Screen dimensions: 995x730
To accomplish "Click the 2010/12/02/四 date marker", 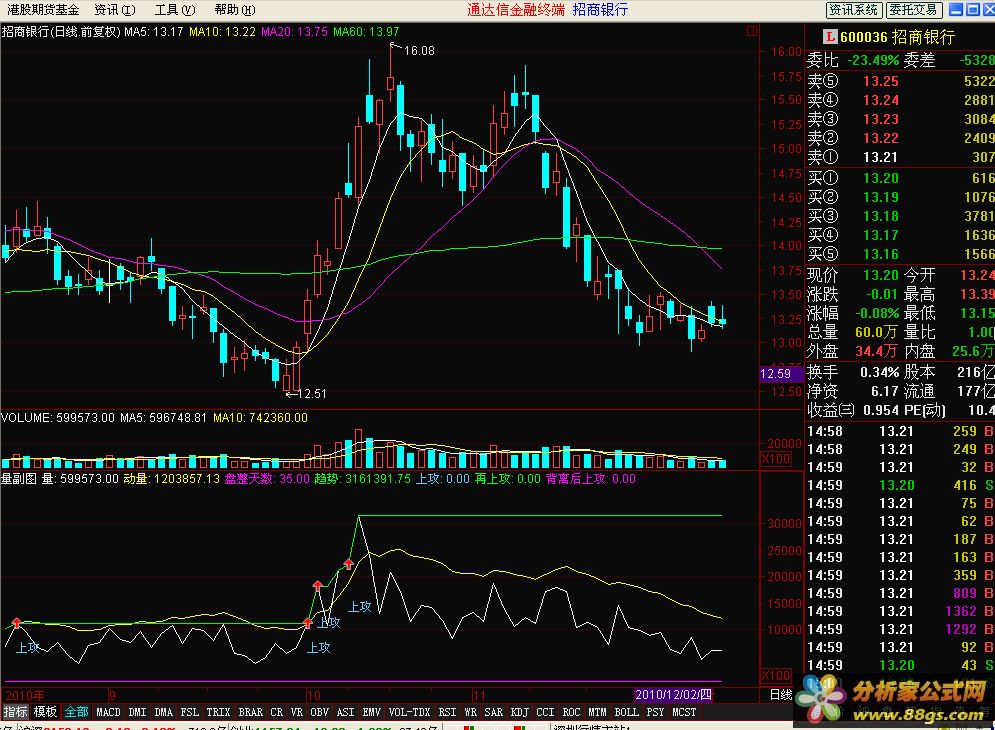I will tap(673, 695).
